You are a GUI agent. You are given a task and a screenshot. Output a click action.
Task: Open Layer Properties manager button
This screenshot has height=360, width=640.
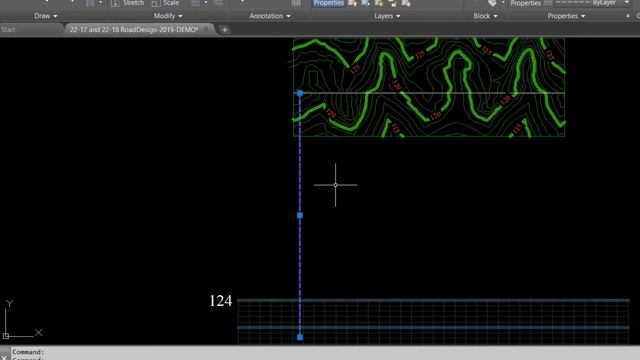click(328, 3)
